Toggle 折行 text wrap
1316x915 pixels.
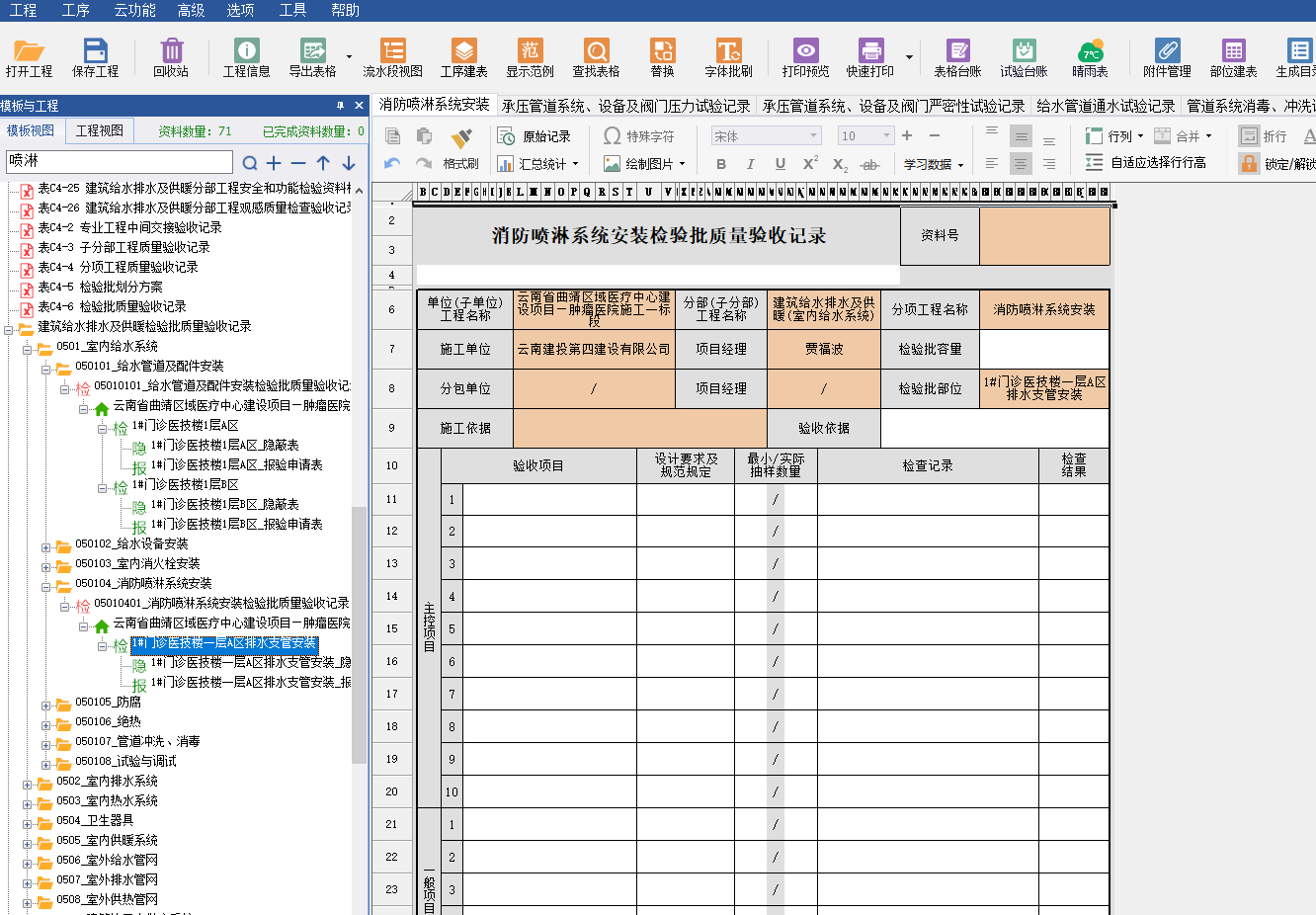point(1264,136)
